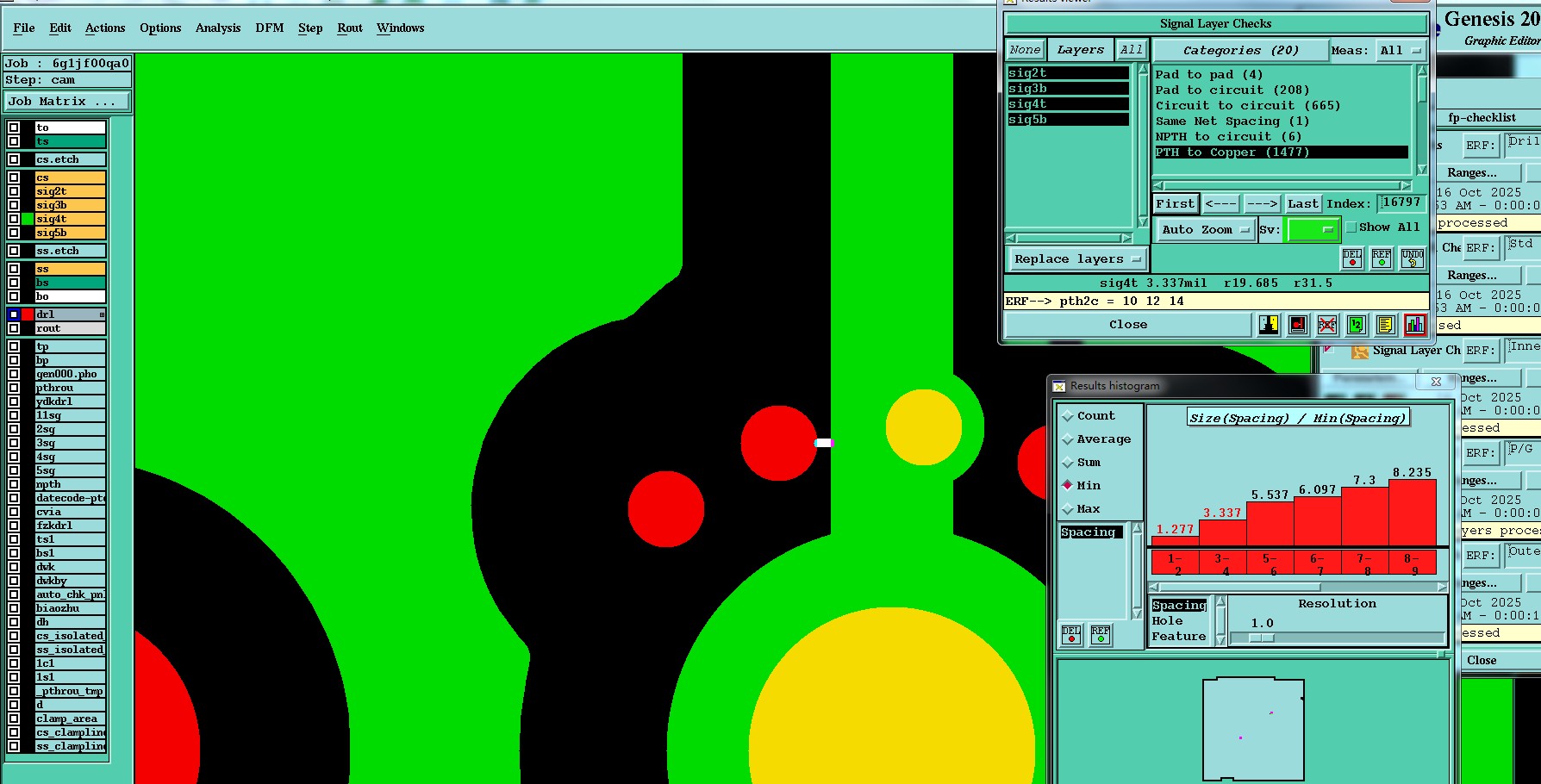Click the First result button
This screenshot has width=1541, height=784.
click(1176, 204)
